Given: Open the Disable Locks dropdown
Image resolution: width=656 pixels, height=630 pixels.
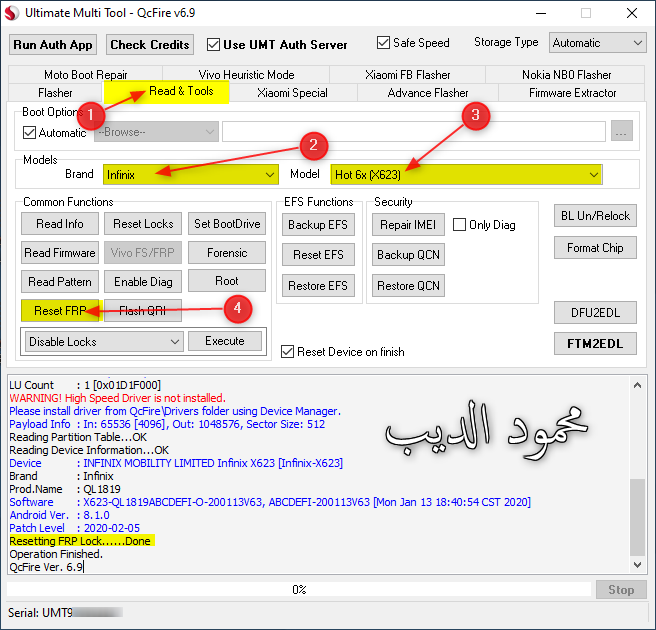Looking at the screenshot, I should tap(104, 341).
